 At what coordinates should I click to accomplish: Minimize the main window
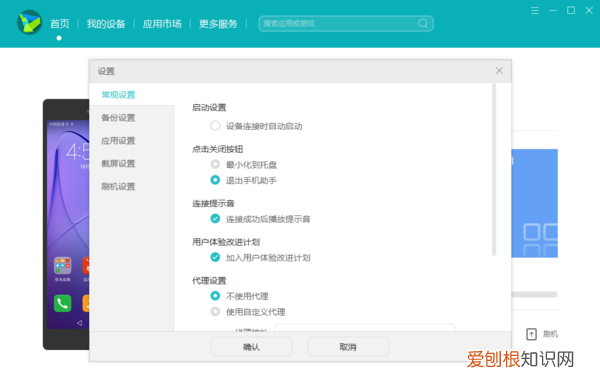[553, 10]
